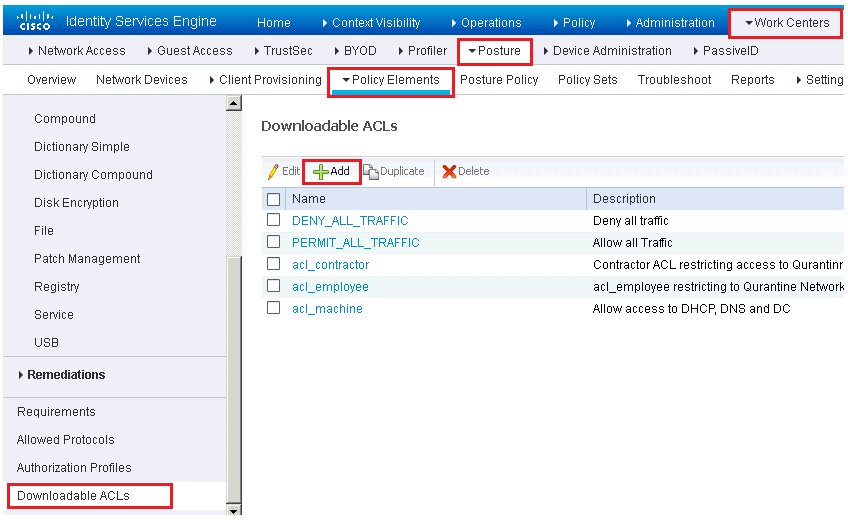Viewport: 848px width, 523px height.
Task: Select Service in the sidebar
Action: pyautogui.click(x=54, y=315)
